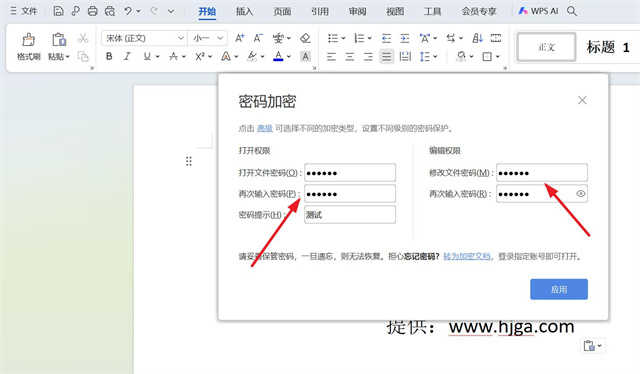
Task: Click the Cut scissors icon
Action: coord(83,38)
